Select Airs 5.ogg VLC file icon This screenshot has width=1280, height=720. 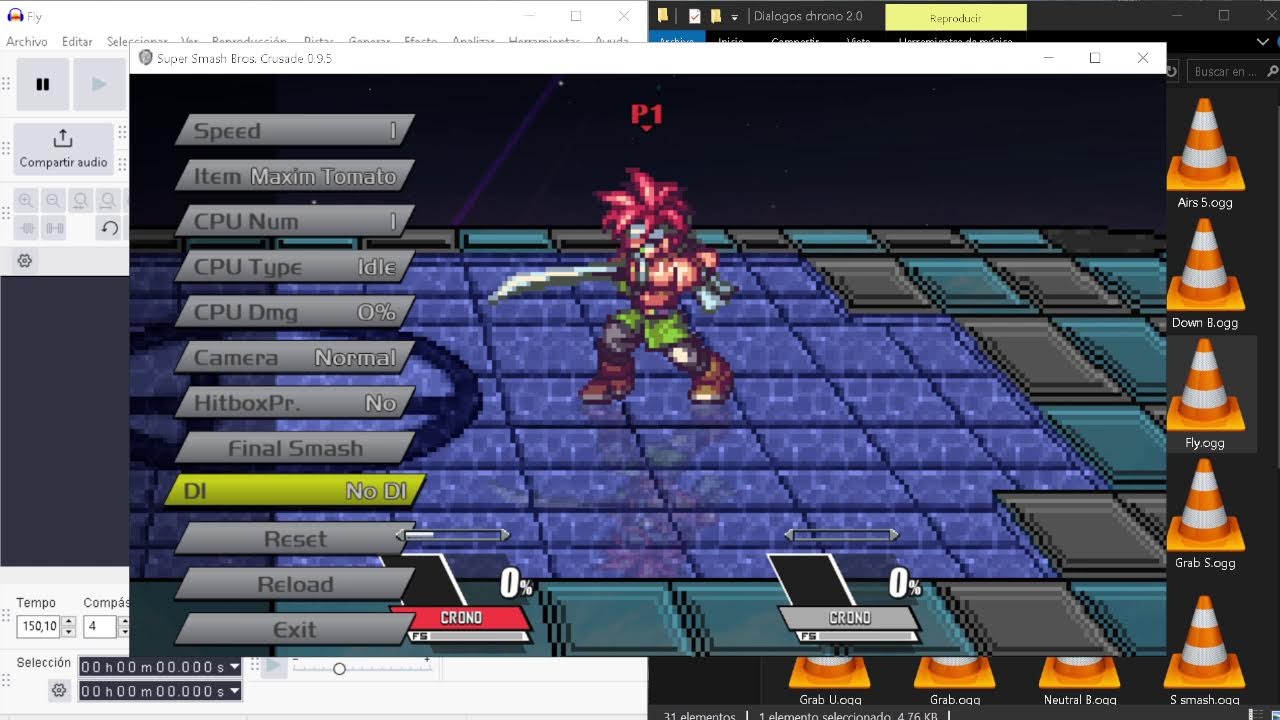click(1205, 144)
